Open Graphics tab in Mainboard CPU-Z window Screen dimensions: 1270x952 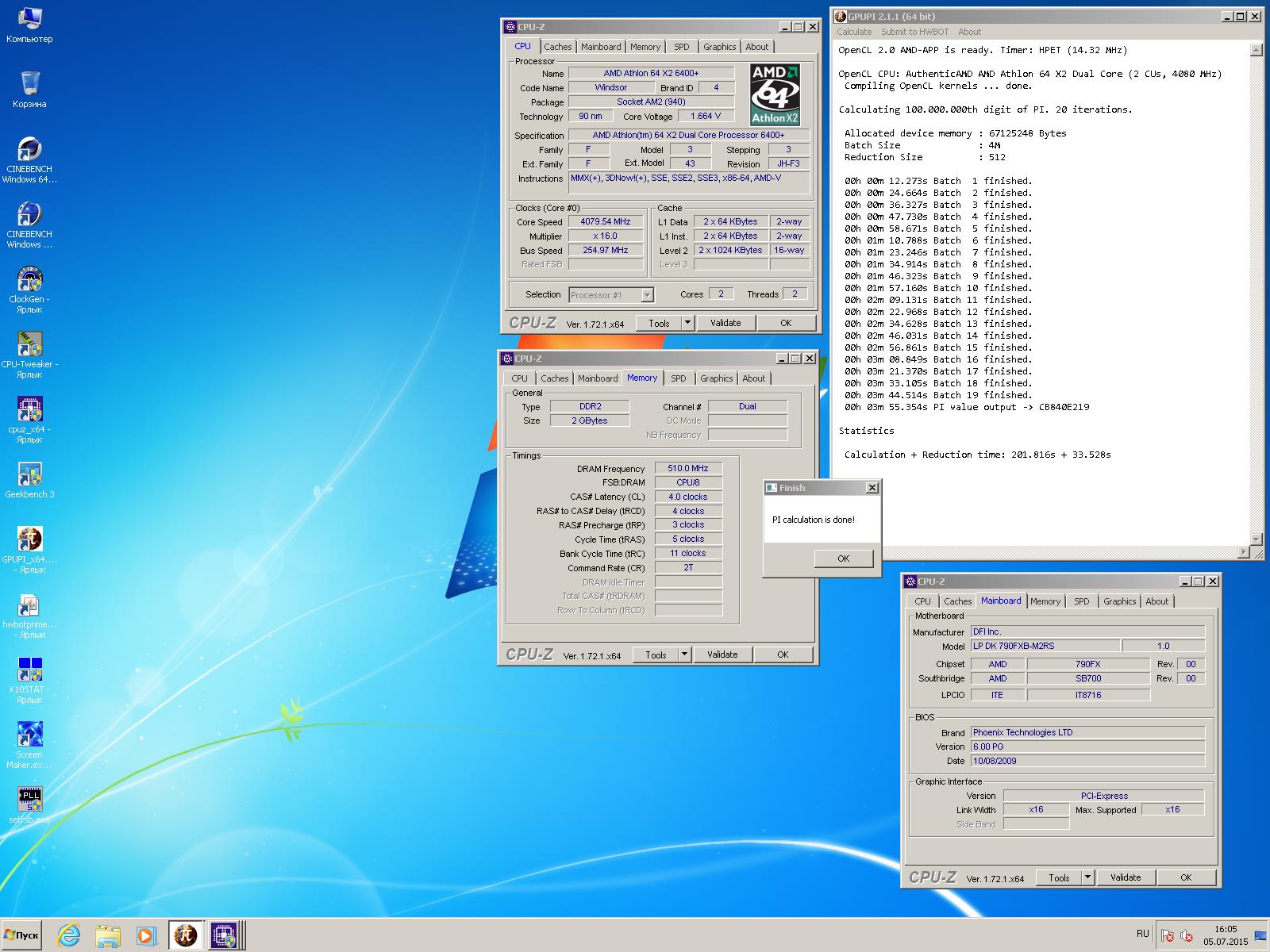(1120, 601)
